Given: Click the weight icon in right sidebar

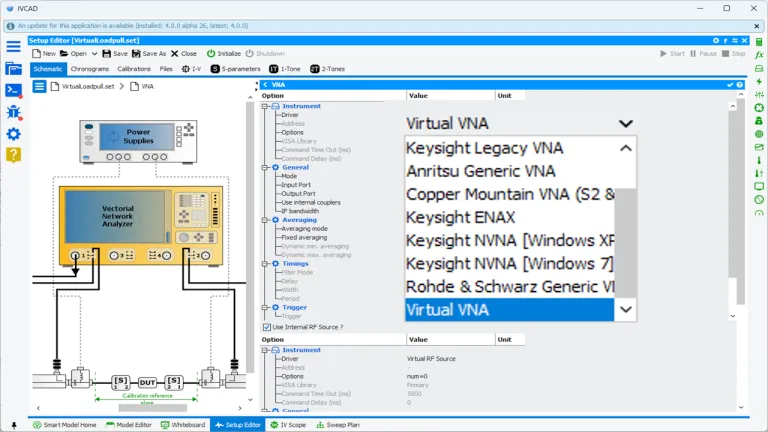Looking at the screenshot, I should click(759, 120).
